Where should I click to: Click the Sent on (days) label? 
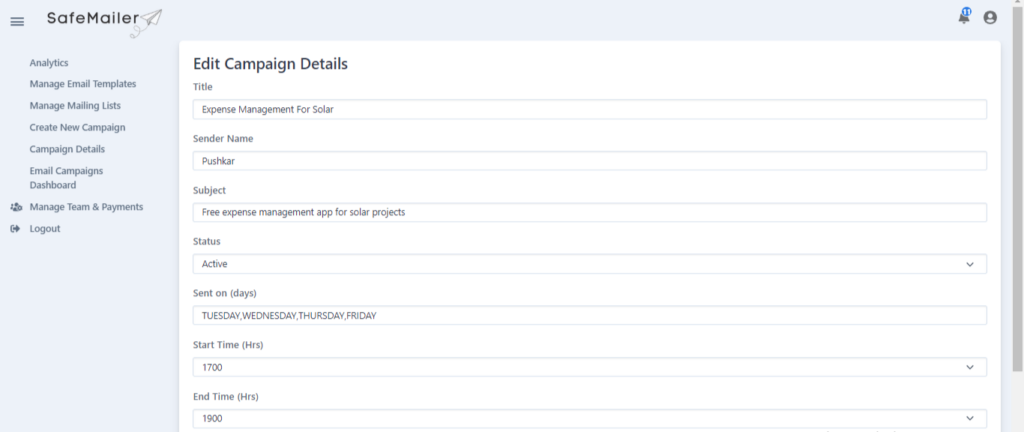pos(225,293)
